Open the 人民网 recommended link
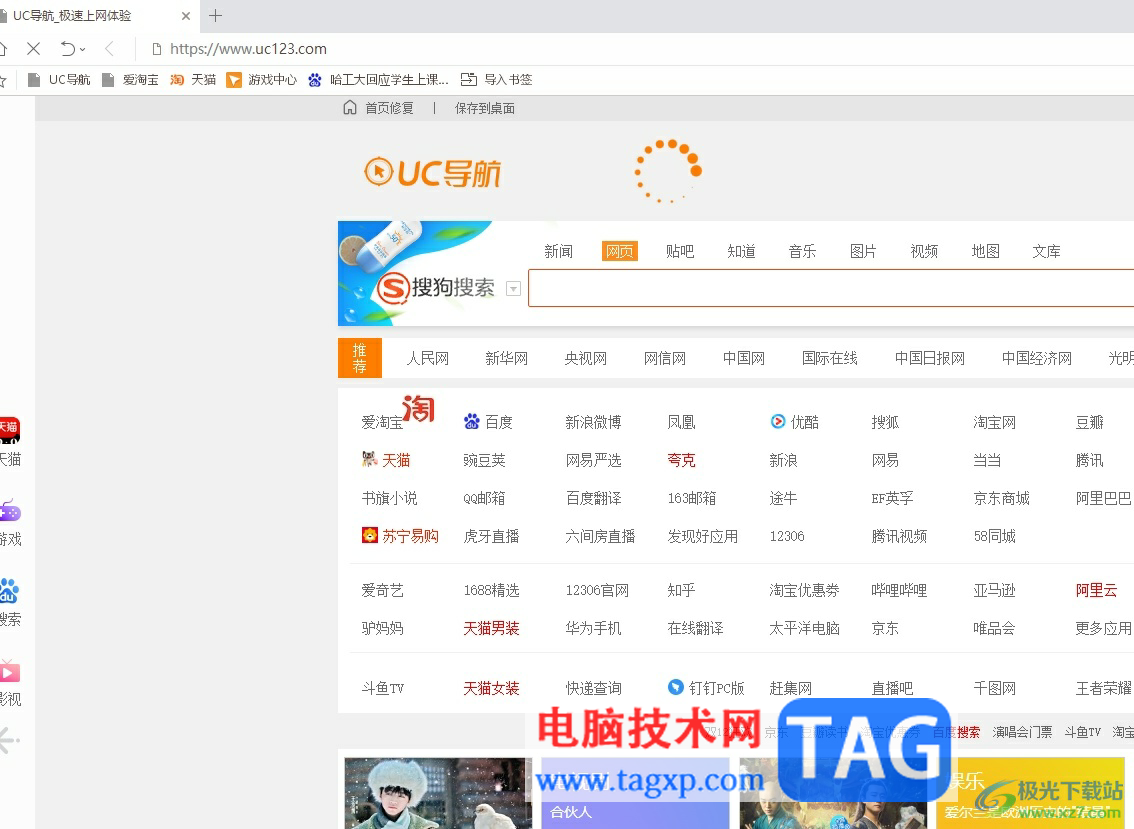 (x=427, y=358)
